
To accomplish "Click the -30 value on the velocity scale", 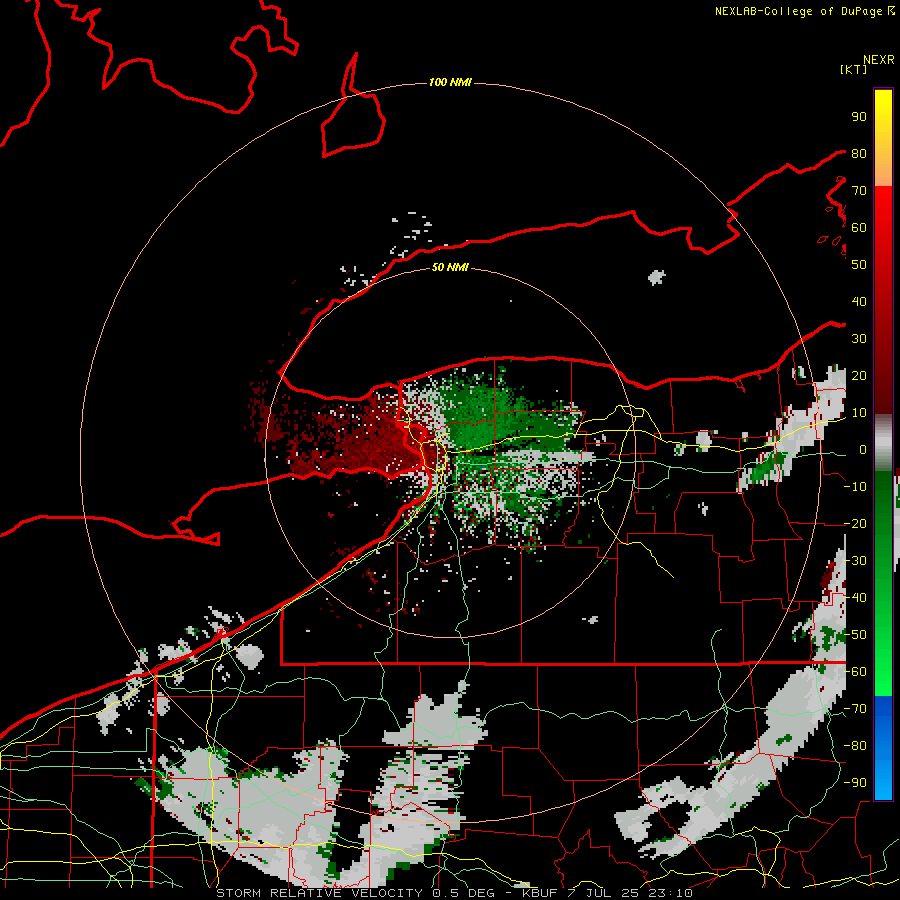I will (855, 561).
